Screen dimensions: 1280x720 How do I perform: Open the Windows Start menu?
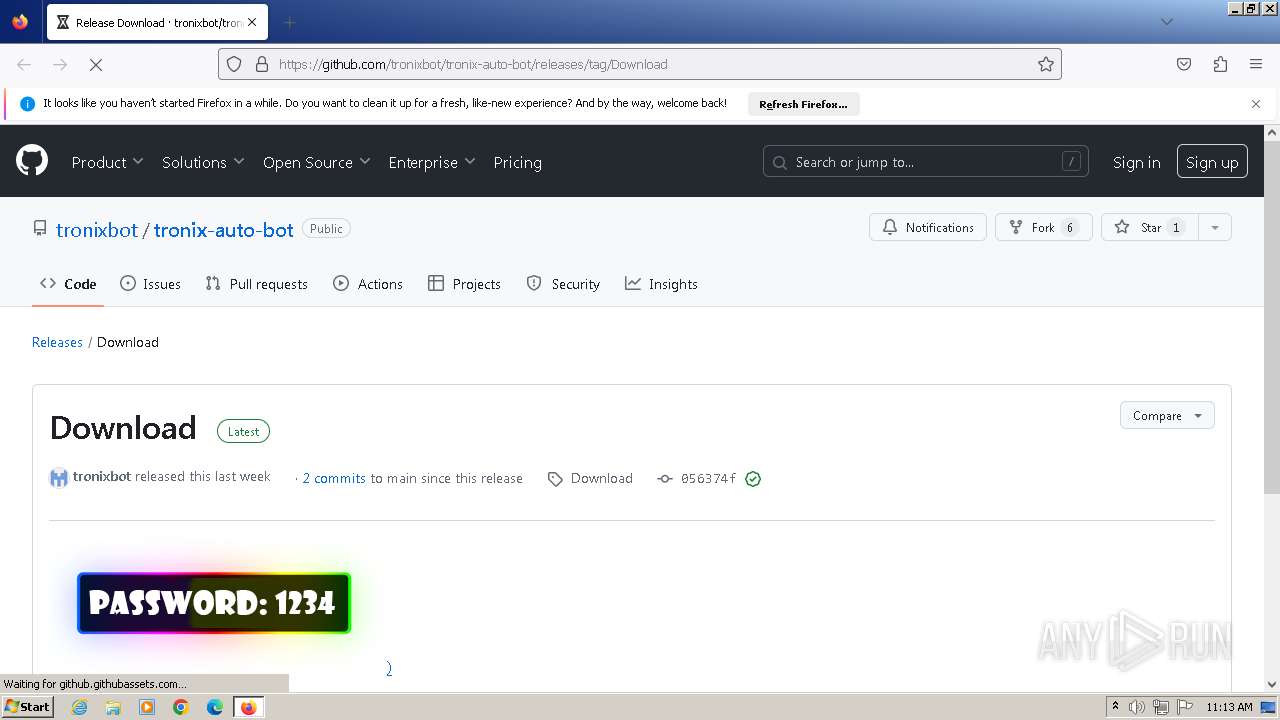tap(27, 707)
